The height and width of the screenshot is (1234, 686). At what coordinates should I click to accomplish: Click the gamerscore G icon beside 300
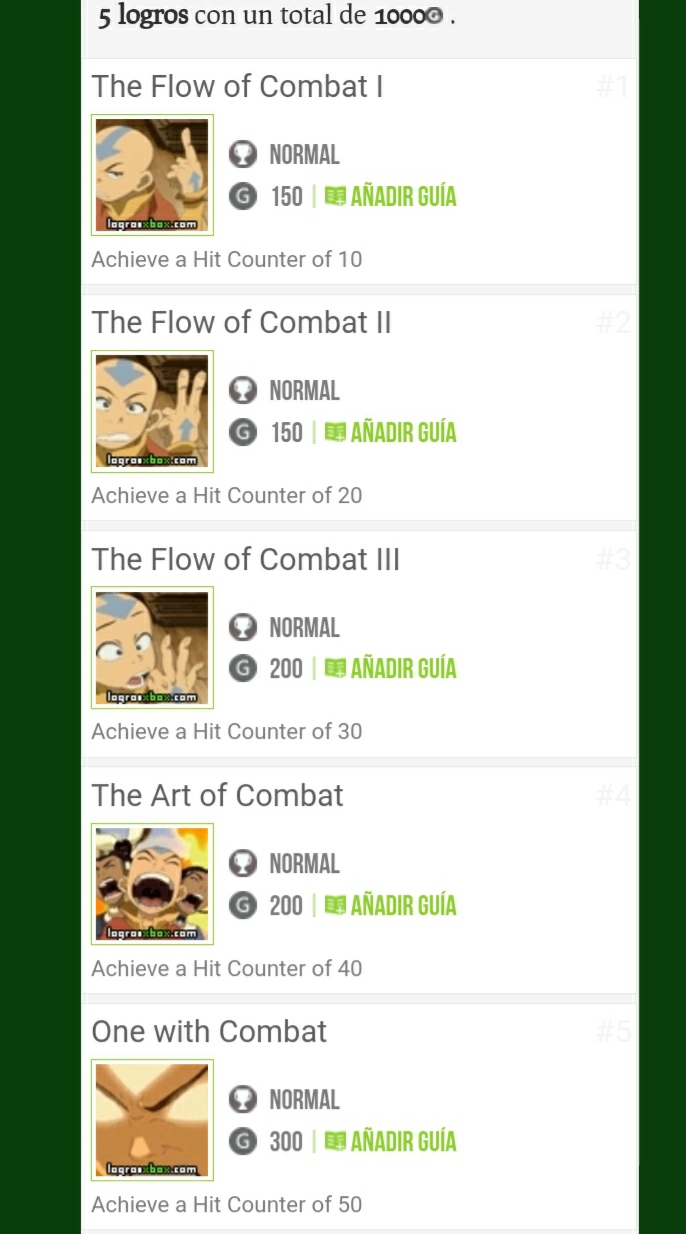(x=242, y=1141)
